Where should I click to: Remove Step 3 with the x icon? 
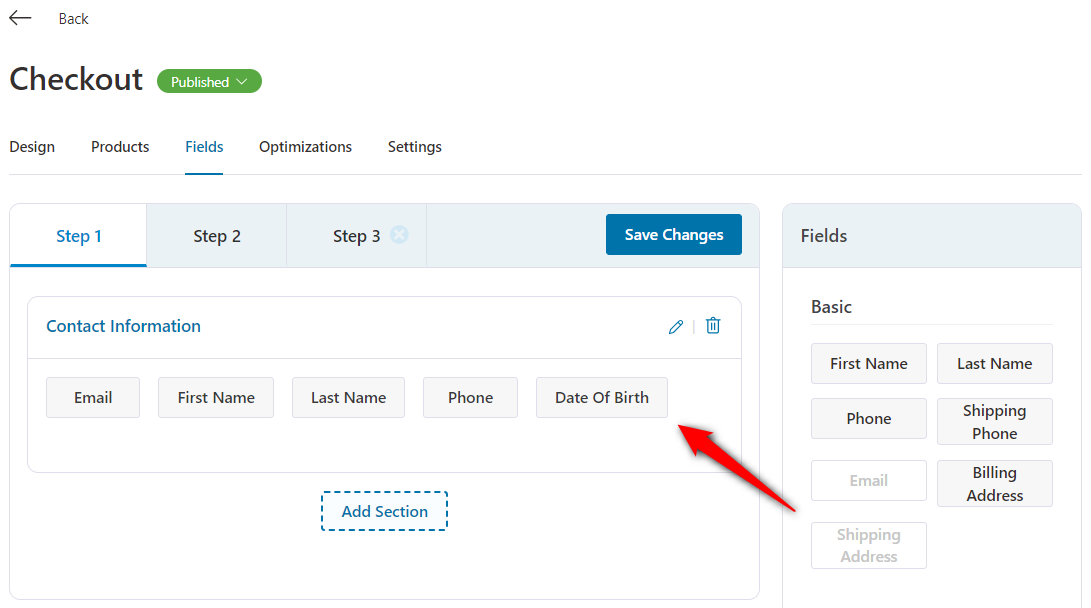(x=399, y=235)
